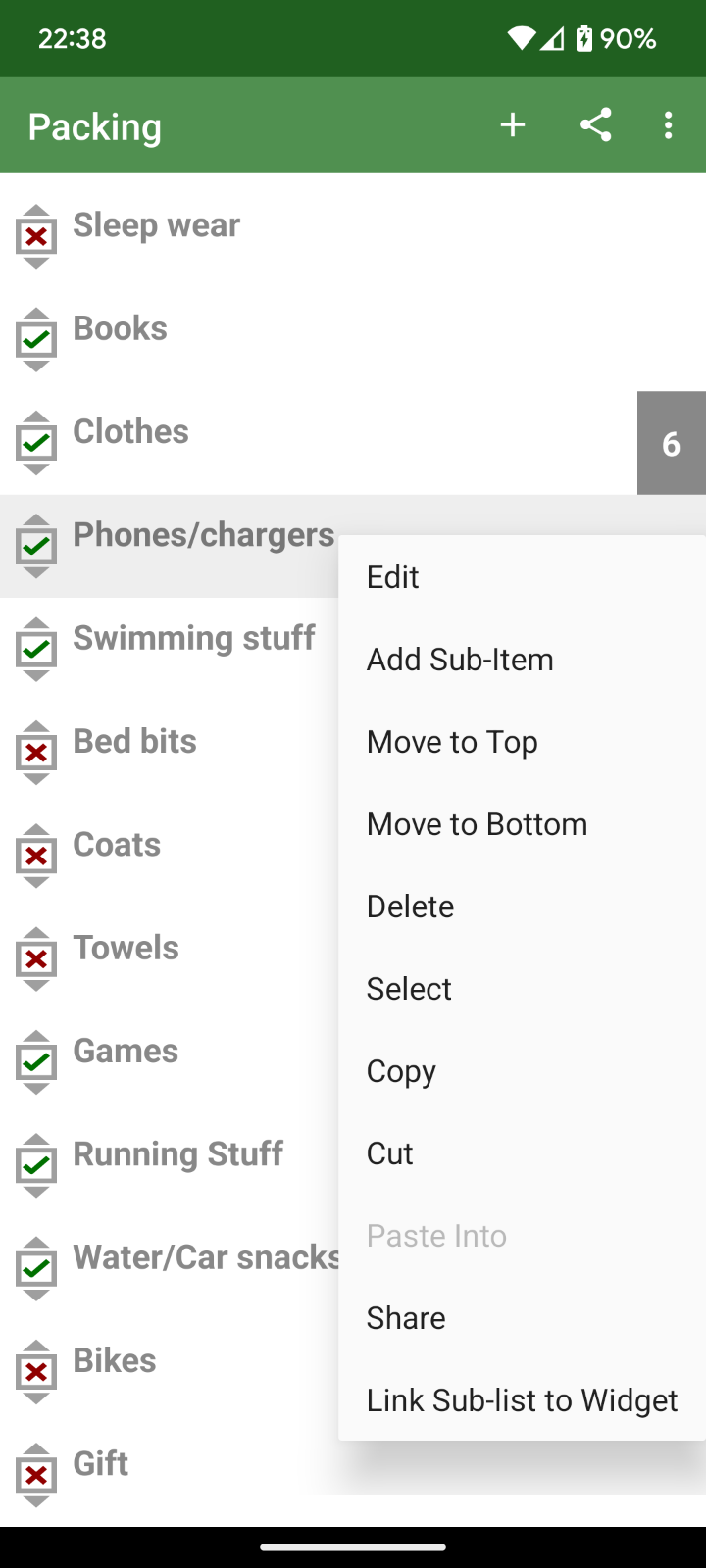Click Copy in the context menu

pyautogui.click(x=401, y=1071)
